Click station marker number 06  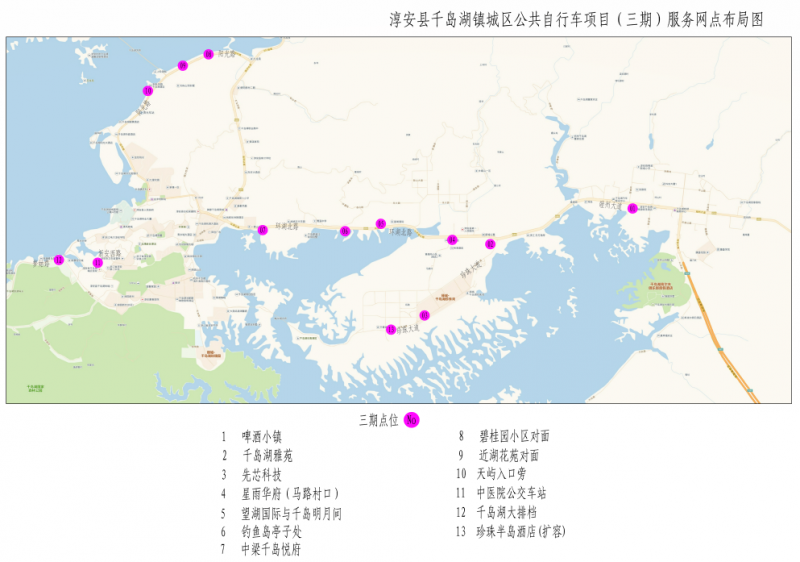pyautogui.click(x=345, y=231)
